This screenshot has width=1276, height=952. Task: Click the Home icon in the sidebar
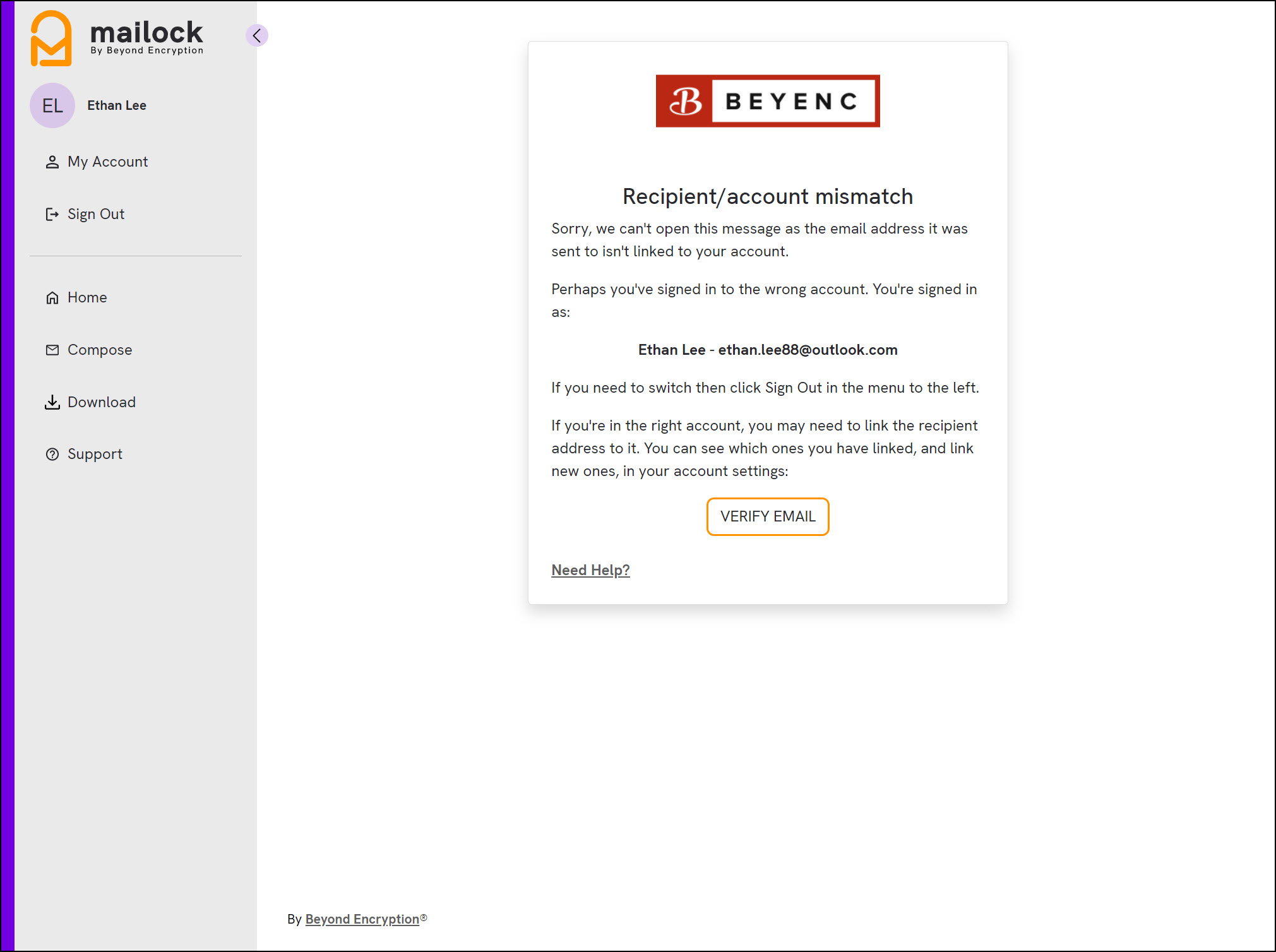point(52,297)
